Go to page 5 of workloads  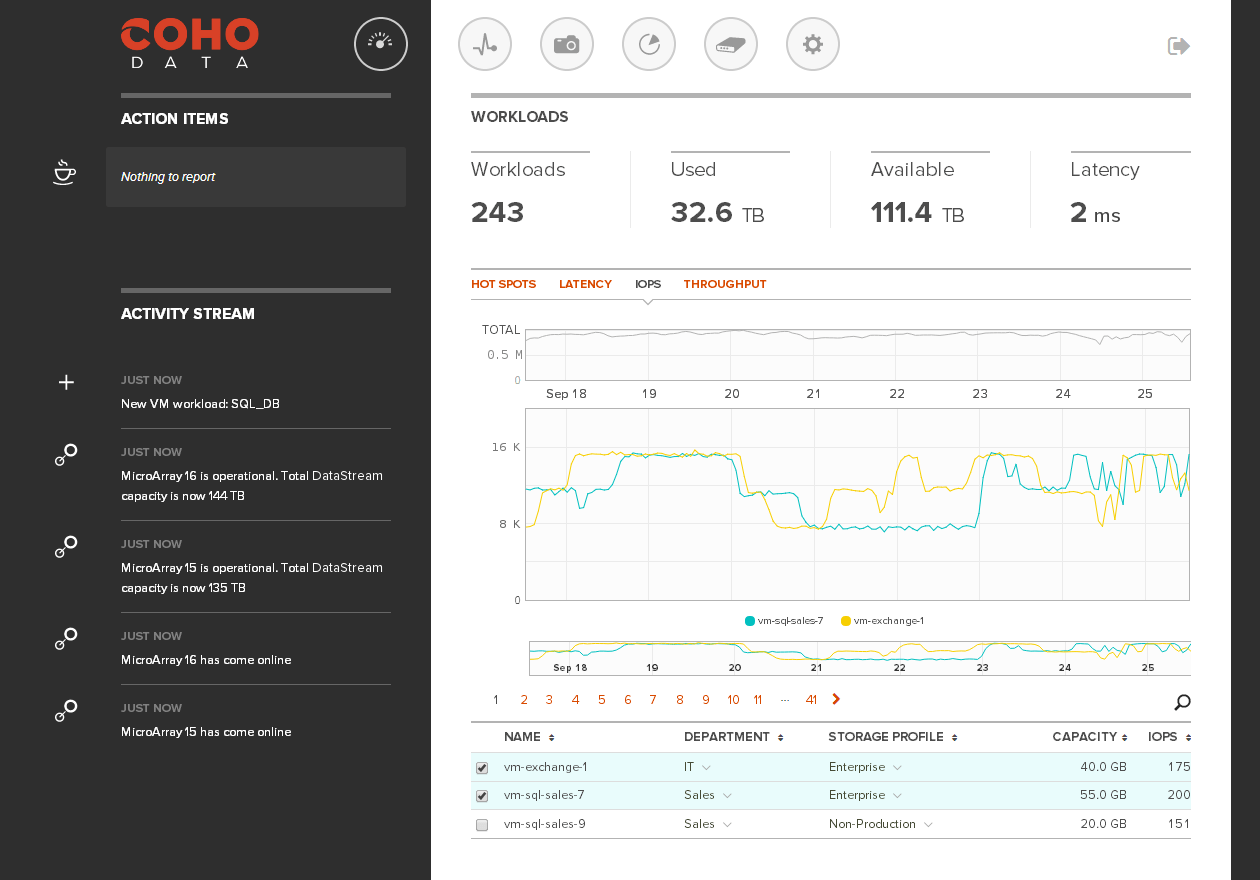[601, 700]
